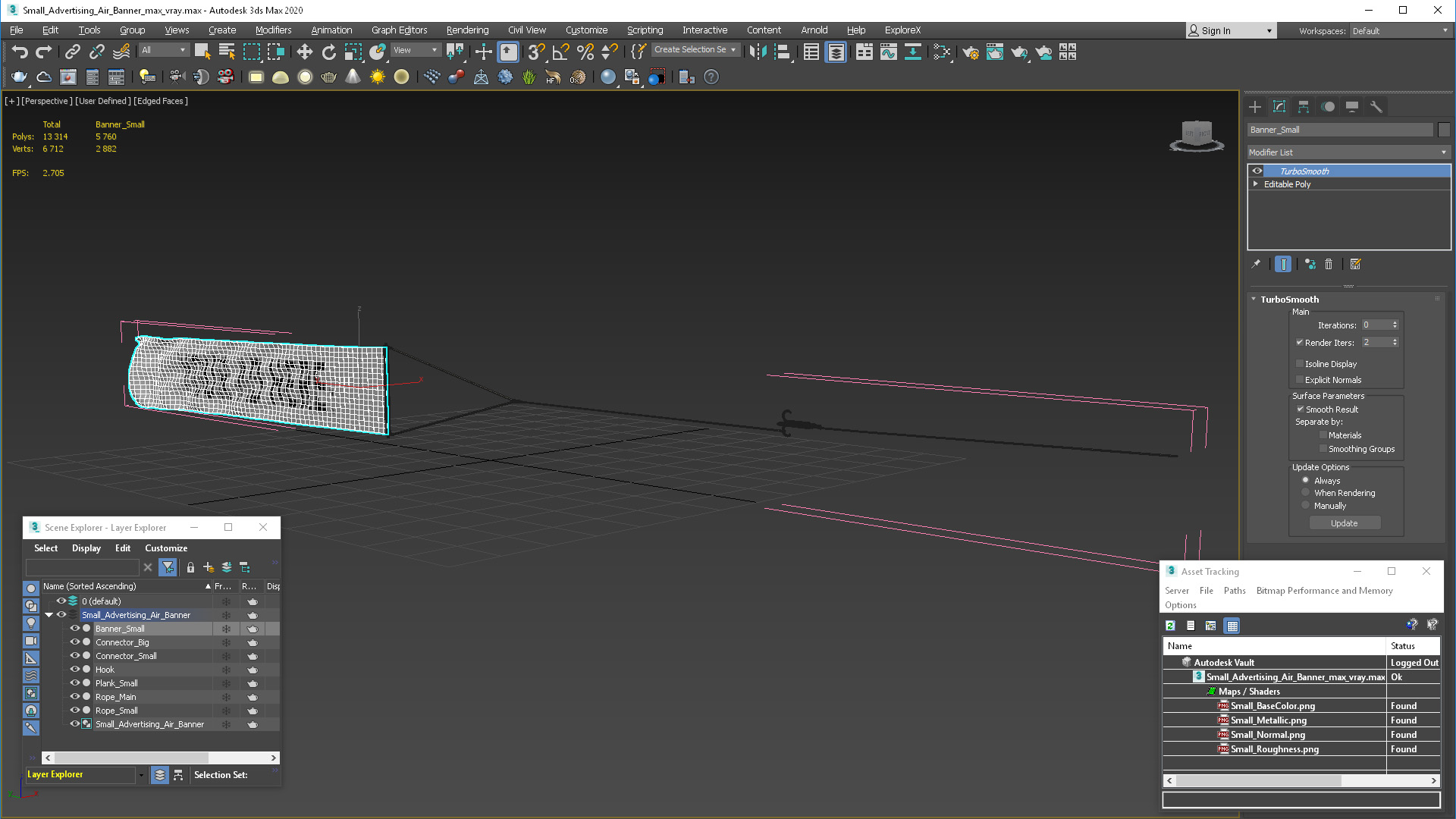1456x819 pixels.
Task: Open the Modify command panel tab
Action: click(x=1279, y=107)
